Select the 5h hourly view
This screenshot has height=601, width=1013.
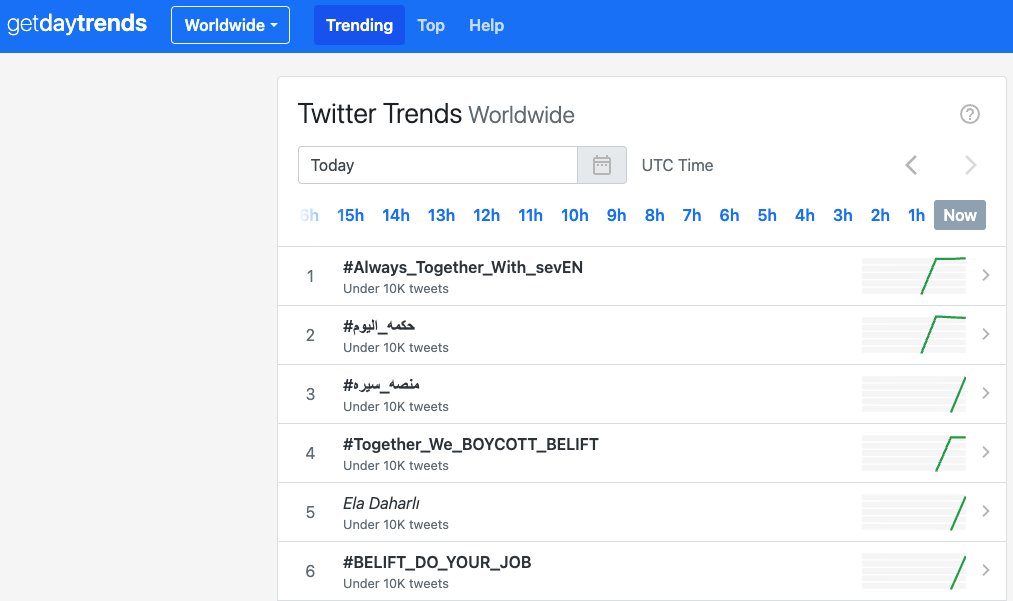click(767, 215)
